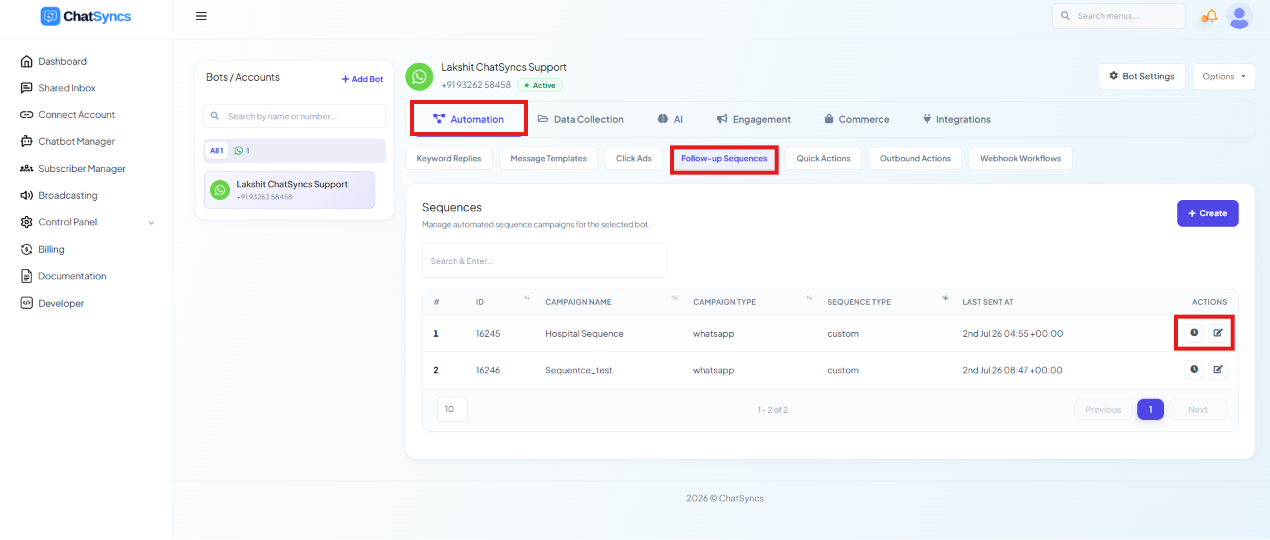Focus the Search menus field
The height and width of the screenshot is (540, 1270).
coord(1118,16)
